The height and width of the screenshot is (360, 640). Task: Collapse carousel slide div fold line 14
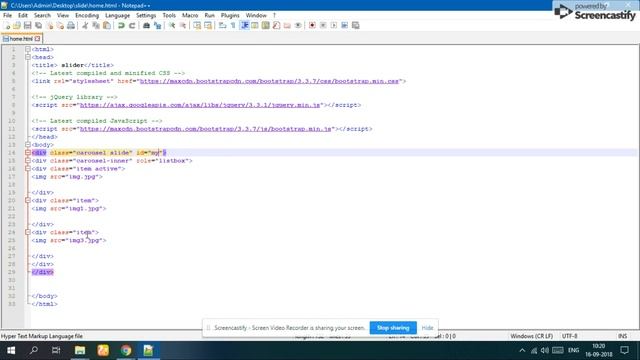point(28,153)
